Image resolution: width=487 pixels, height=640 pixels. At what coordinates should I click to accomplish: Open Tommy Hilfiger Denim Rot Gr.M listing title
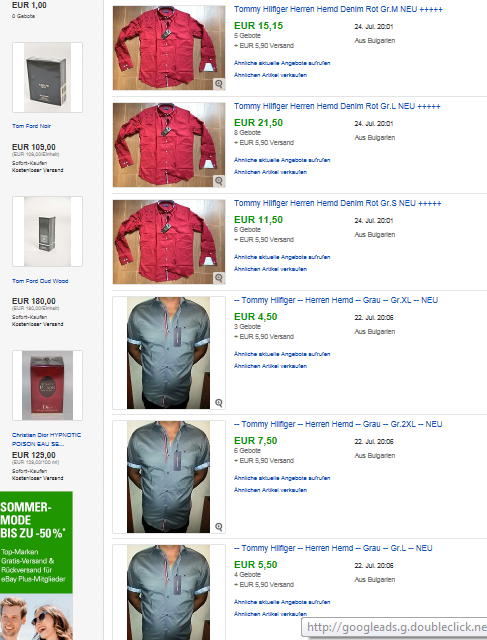pyautogui.click(x=338, y=9)
